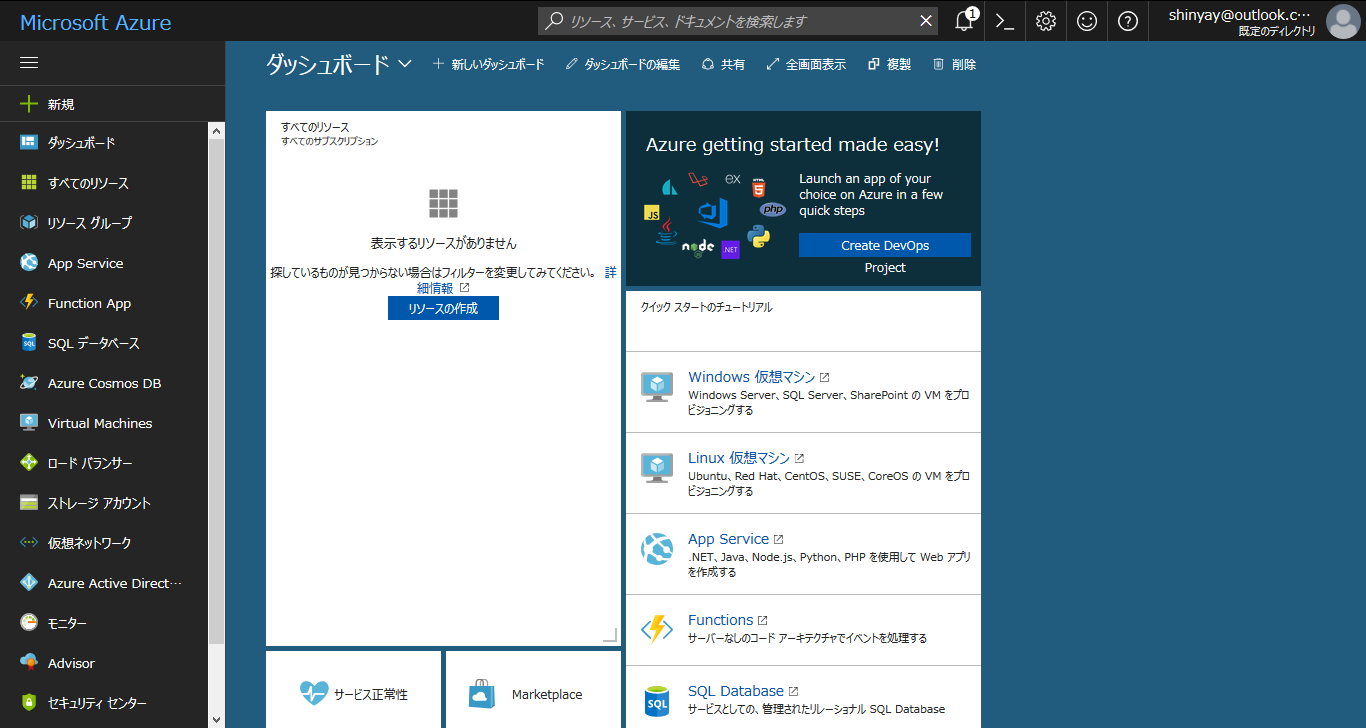
Task: Collapse the sidebar with the hamburger icon
Action: tap(28, 62)
